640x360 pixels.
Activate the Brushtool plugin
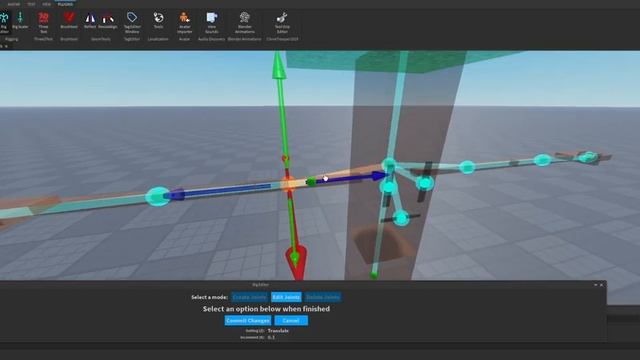point(69,20)
